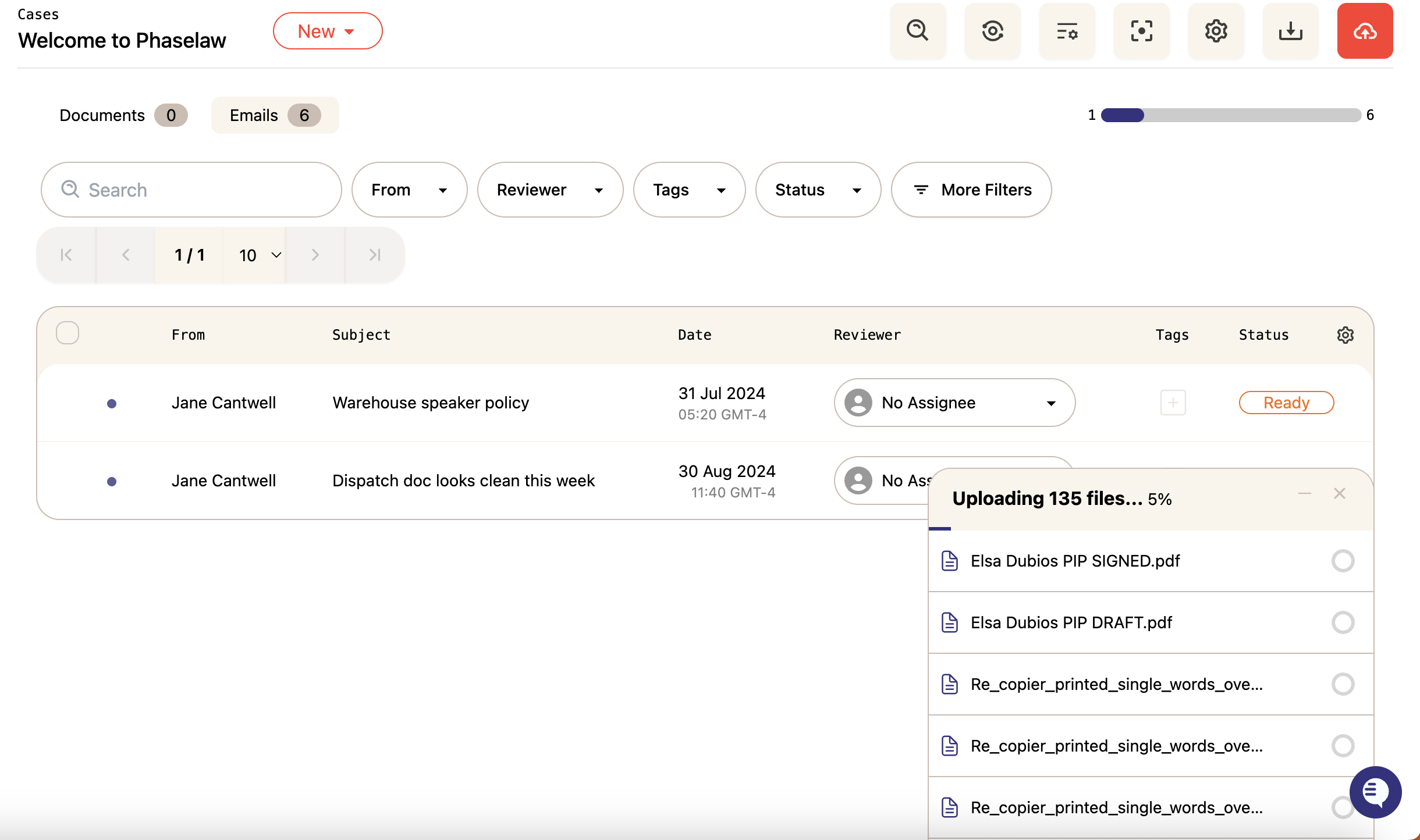Expand the Status filter dropdown
This screenshot has height=840, width=1420.
click(x=818, y=190)
